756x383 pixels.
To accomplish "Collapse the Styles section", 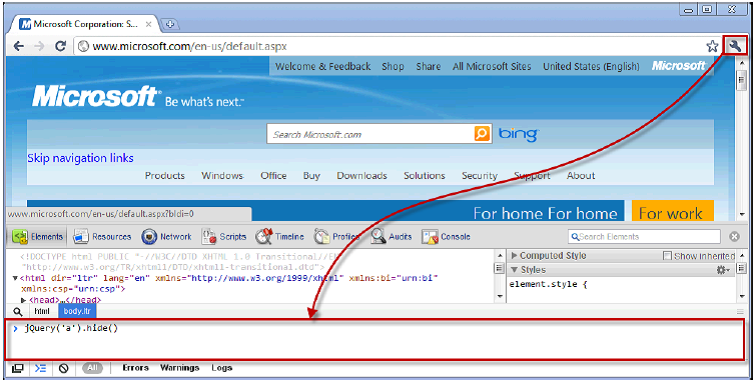I will point(514,270).
